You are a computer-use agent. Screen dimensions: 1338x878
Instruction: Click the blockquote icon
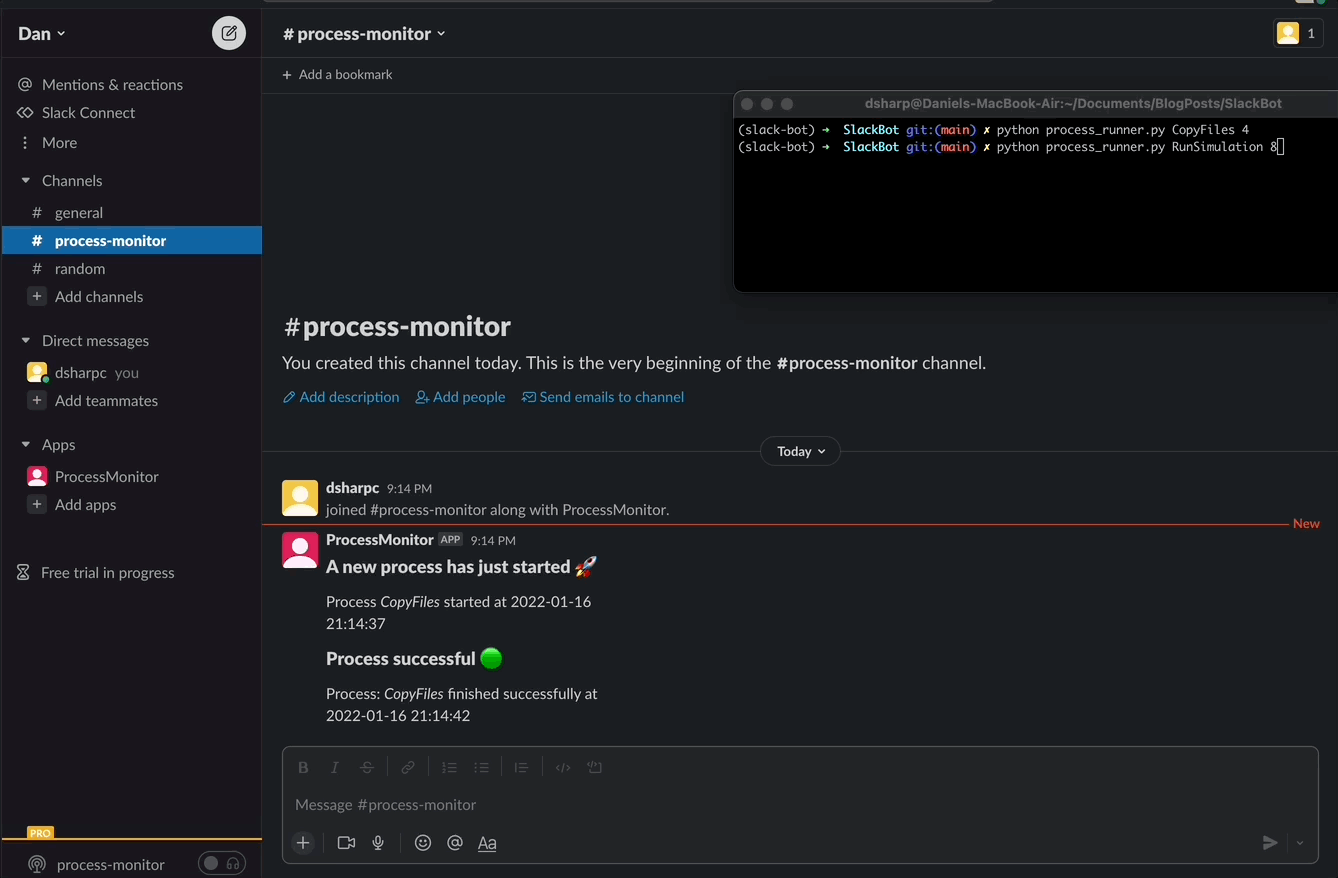[x=521, y=768]
